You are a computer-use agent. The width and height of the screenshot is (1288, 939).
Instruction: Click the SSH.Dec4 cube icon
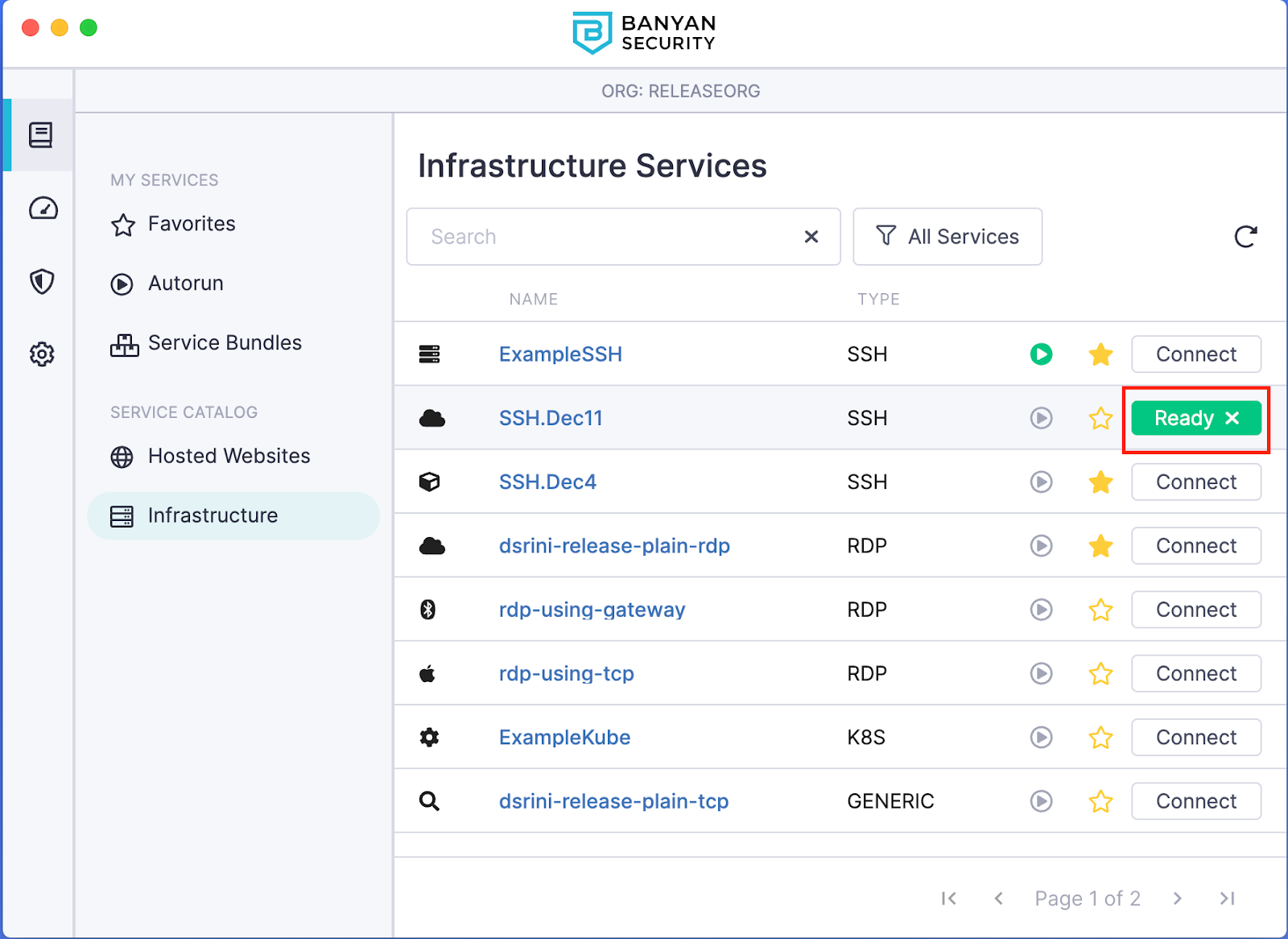tap(430, 482)
